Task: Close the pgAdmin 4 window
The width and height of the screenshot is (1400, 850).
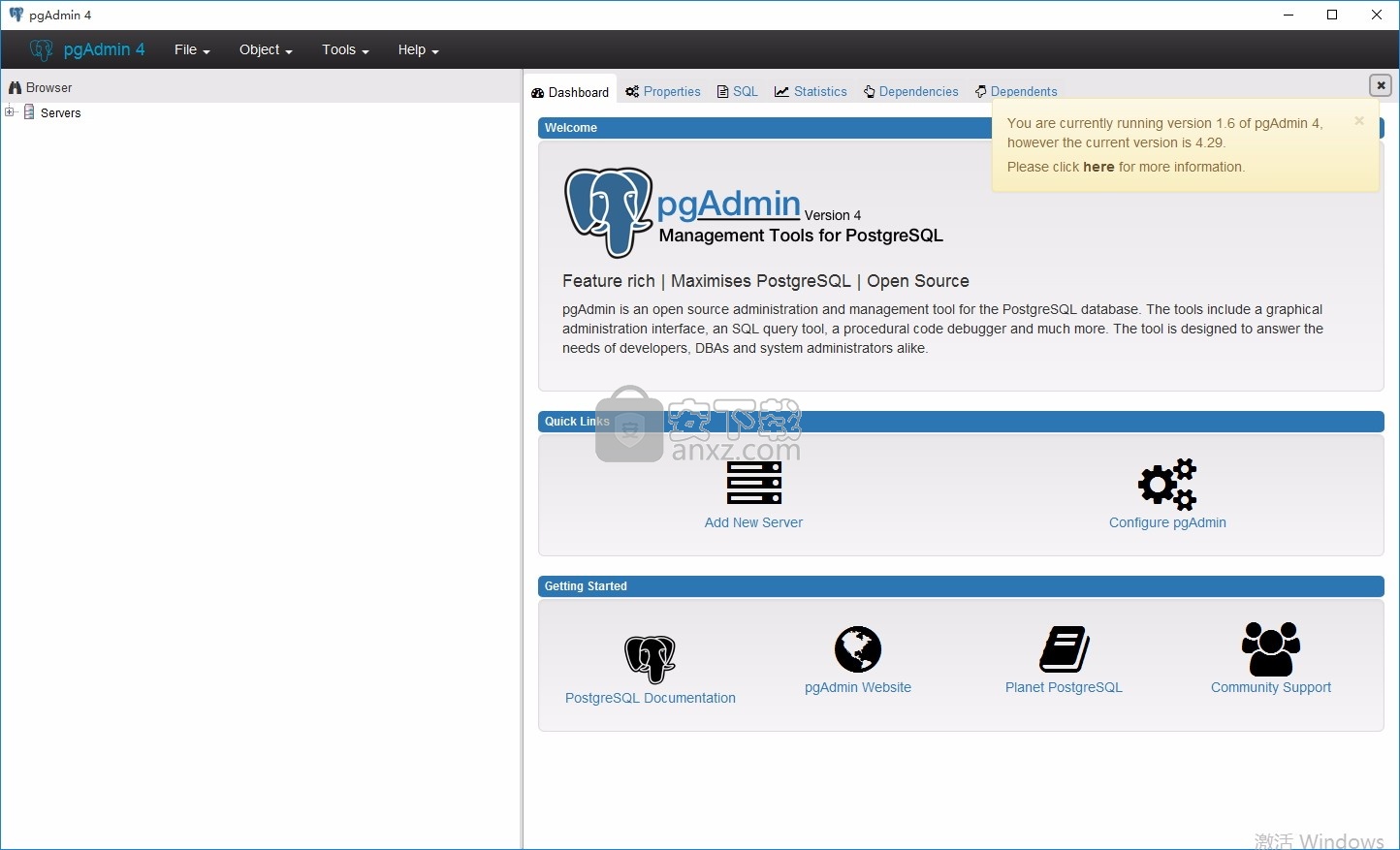Action: tap(1377, 15)
